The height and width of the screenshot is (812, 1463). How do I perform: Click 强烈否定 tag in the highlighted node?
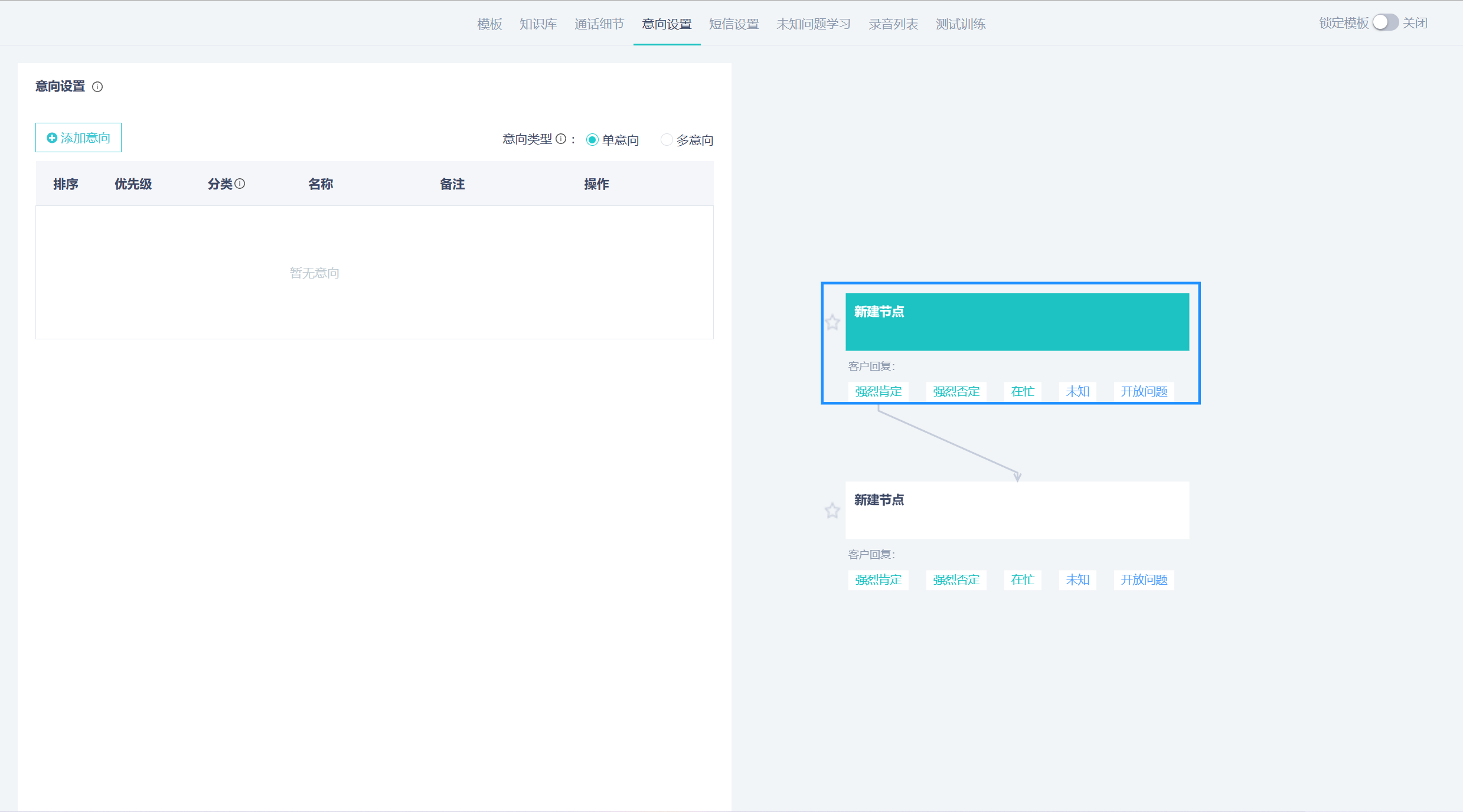coord(956,391)
